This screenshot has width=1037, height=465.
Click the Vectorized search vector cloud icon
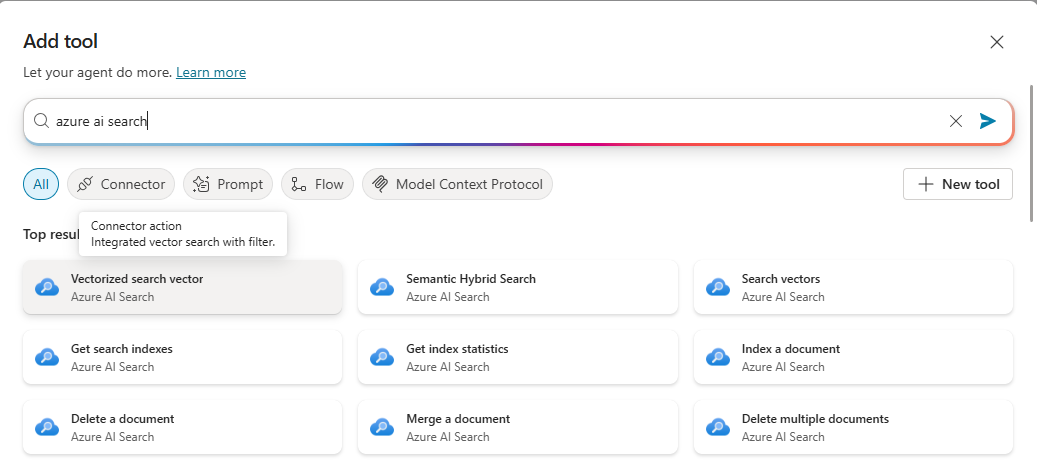pos(47,288)
